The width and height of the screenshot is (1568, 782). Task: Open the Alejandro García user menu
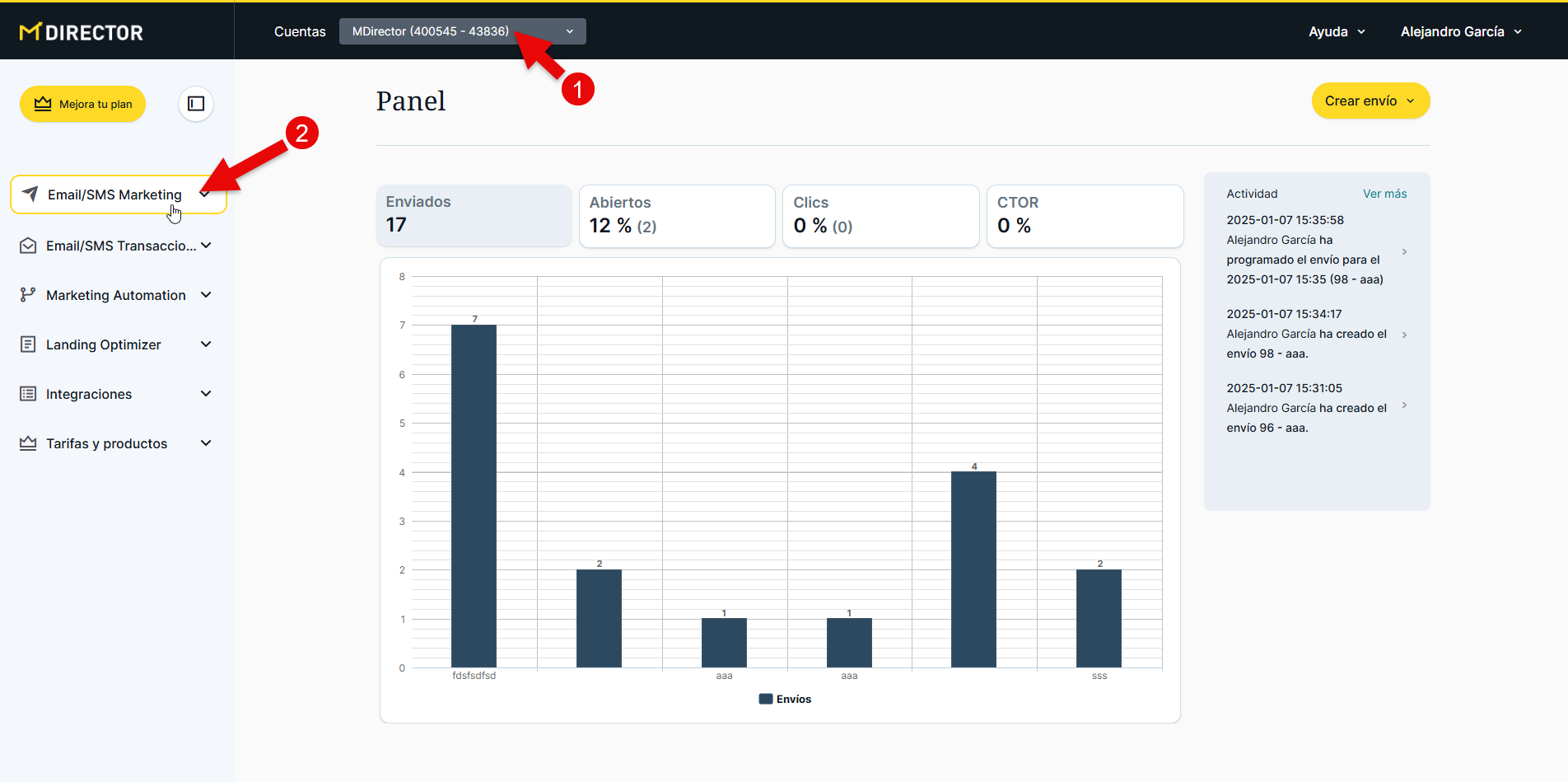coord(1460,31)
